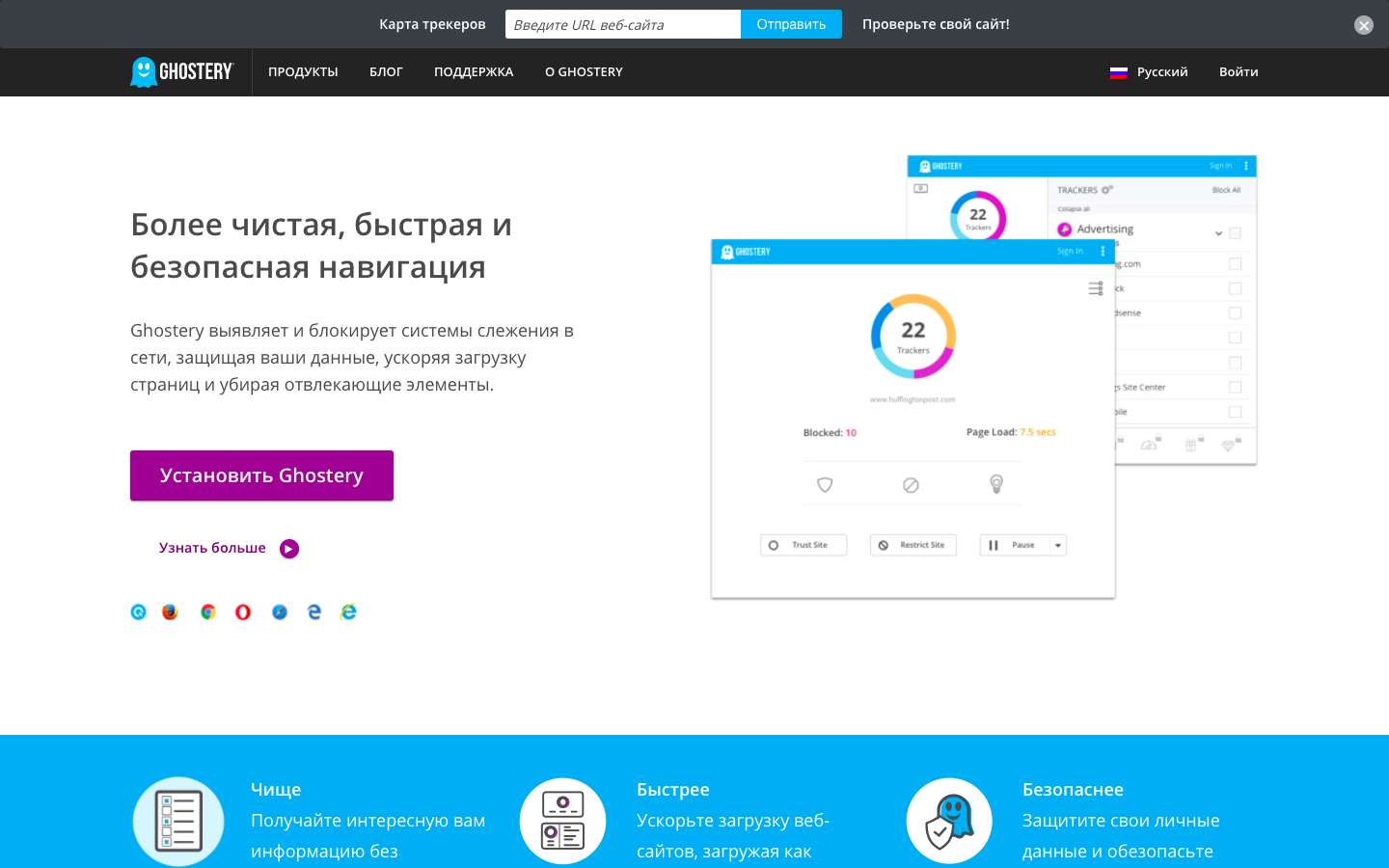Open the БЛОГ menu item

coord(386,71)
